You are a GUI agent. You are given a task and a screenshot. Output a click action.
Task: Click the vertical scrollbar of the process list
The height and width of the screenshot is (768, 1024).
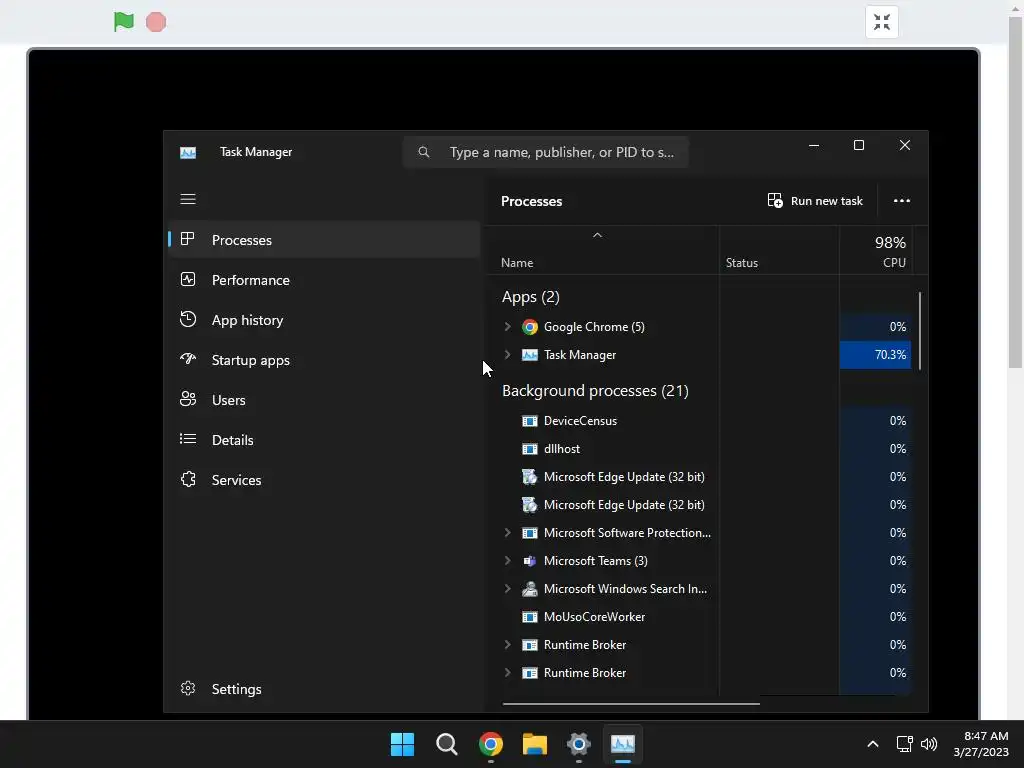coord(920,330)
